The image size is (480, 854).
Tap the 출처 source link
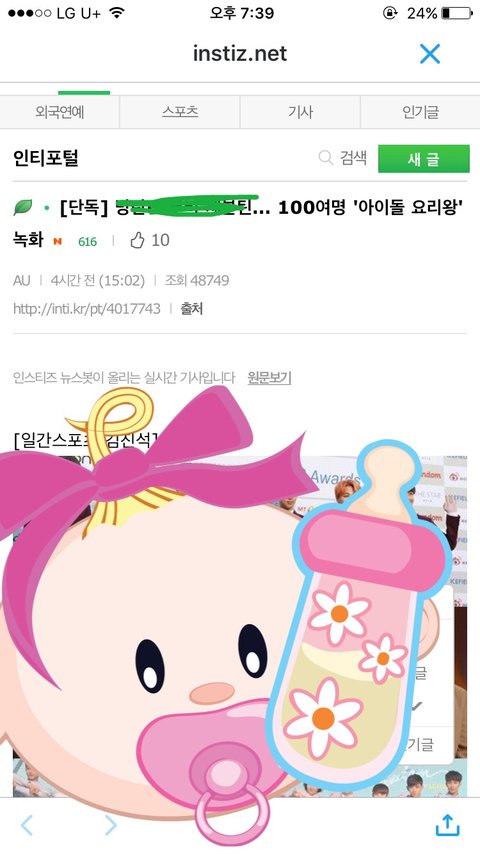pyautogui.click(x=191, y=309)
